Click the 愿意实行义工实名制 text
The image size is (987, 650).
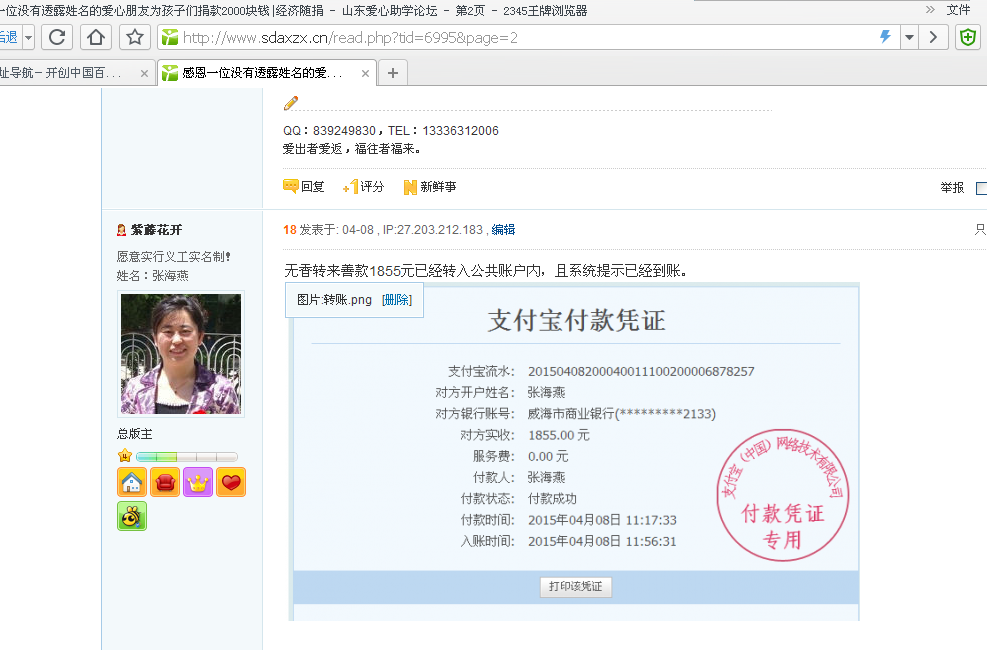(x=174, y=257)
